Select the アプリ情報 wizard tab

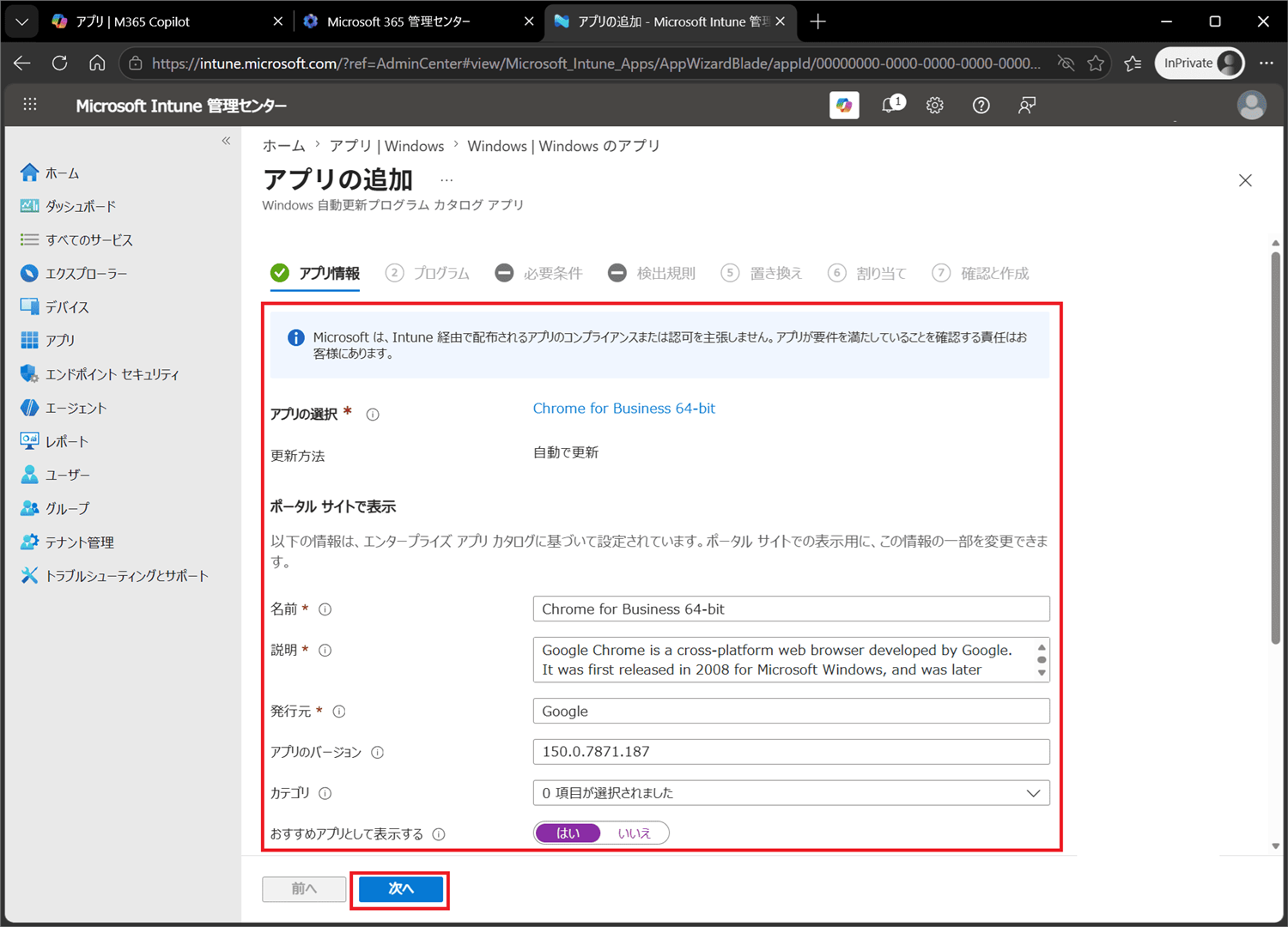coord(315,273)
